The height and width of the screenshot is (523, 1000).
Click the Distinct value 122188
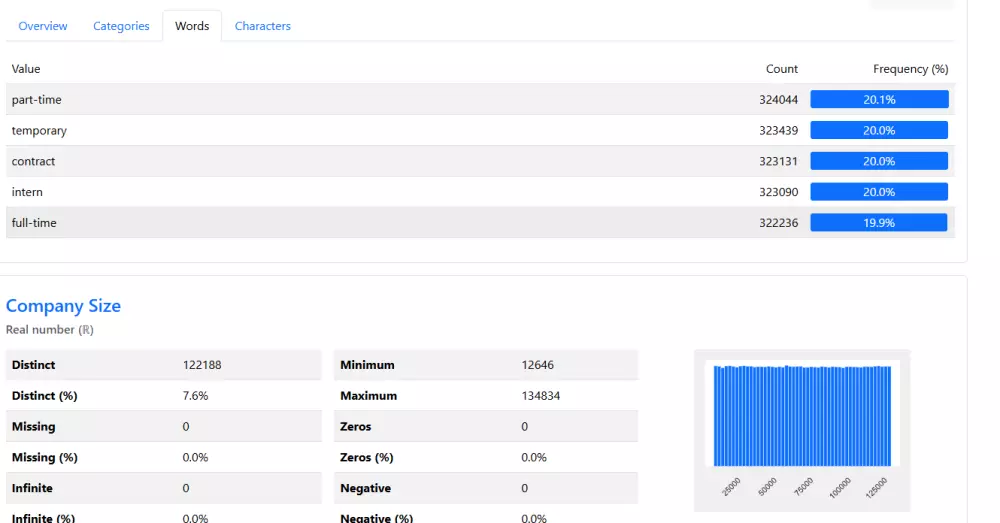pos(202,365)
